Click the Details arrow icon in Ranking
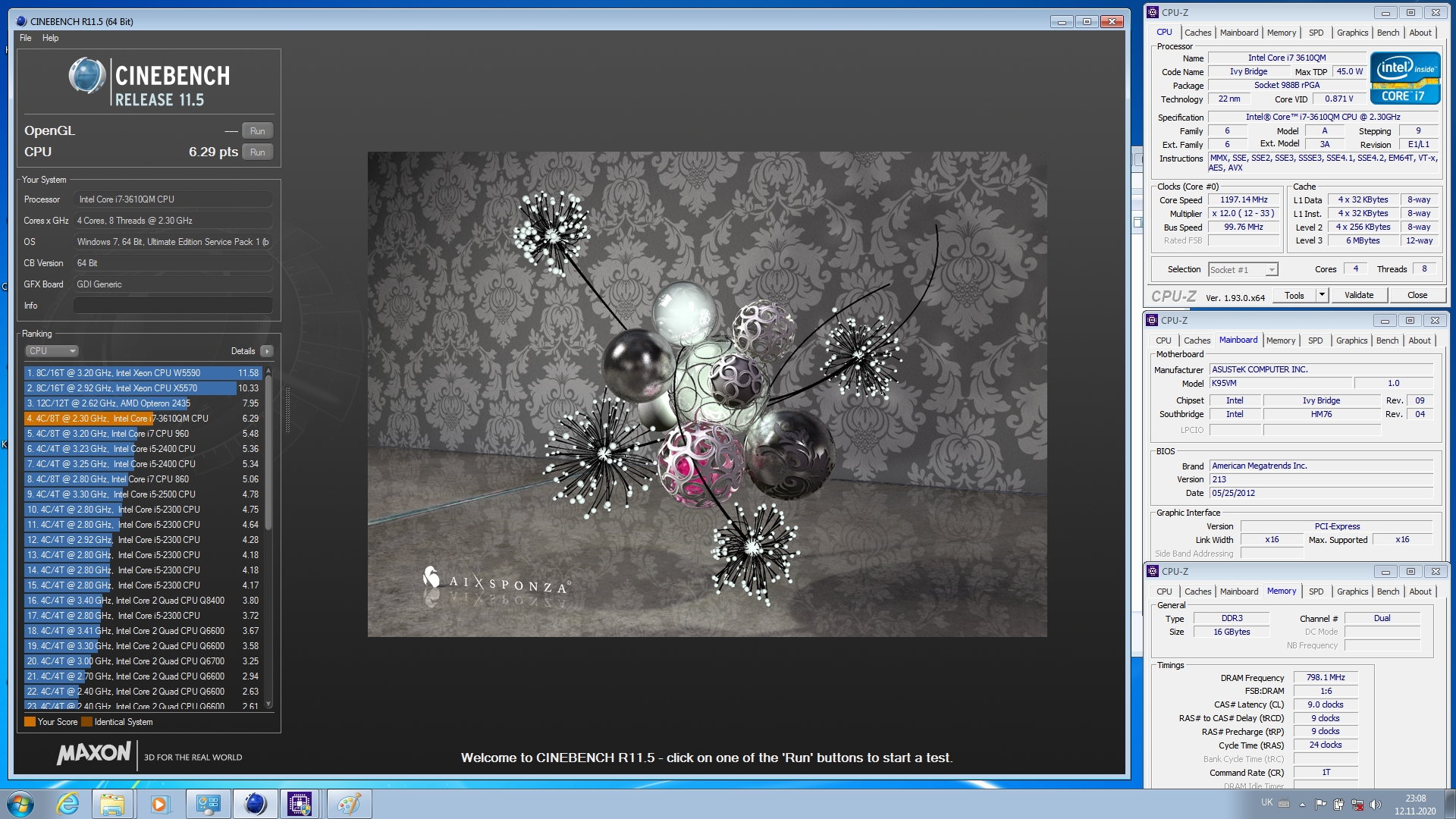 [x=266, y=351]
